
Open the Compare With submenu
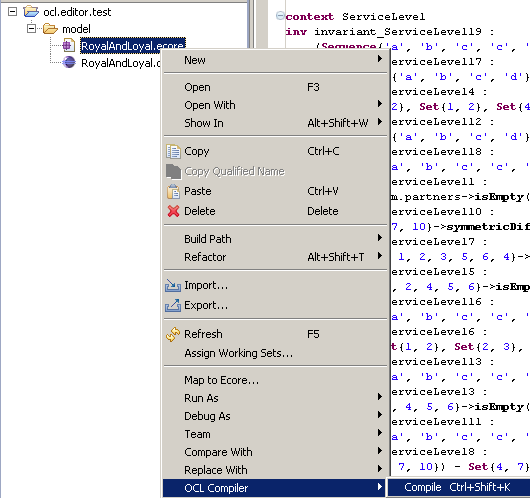[275, 452]
